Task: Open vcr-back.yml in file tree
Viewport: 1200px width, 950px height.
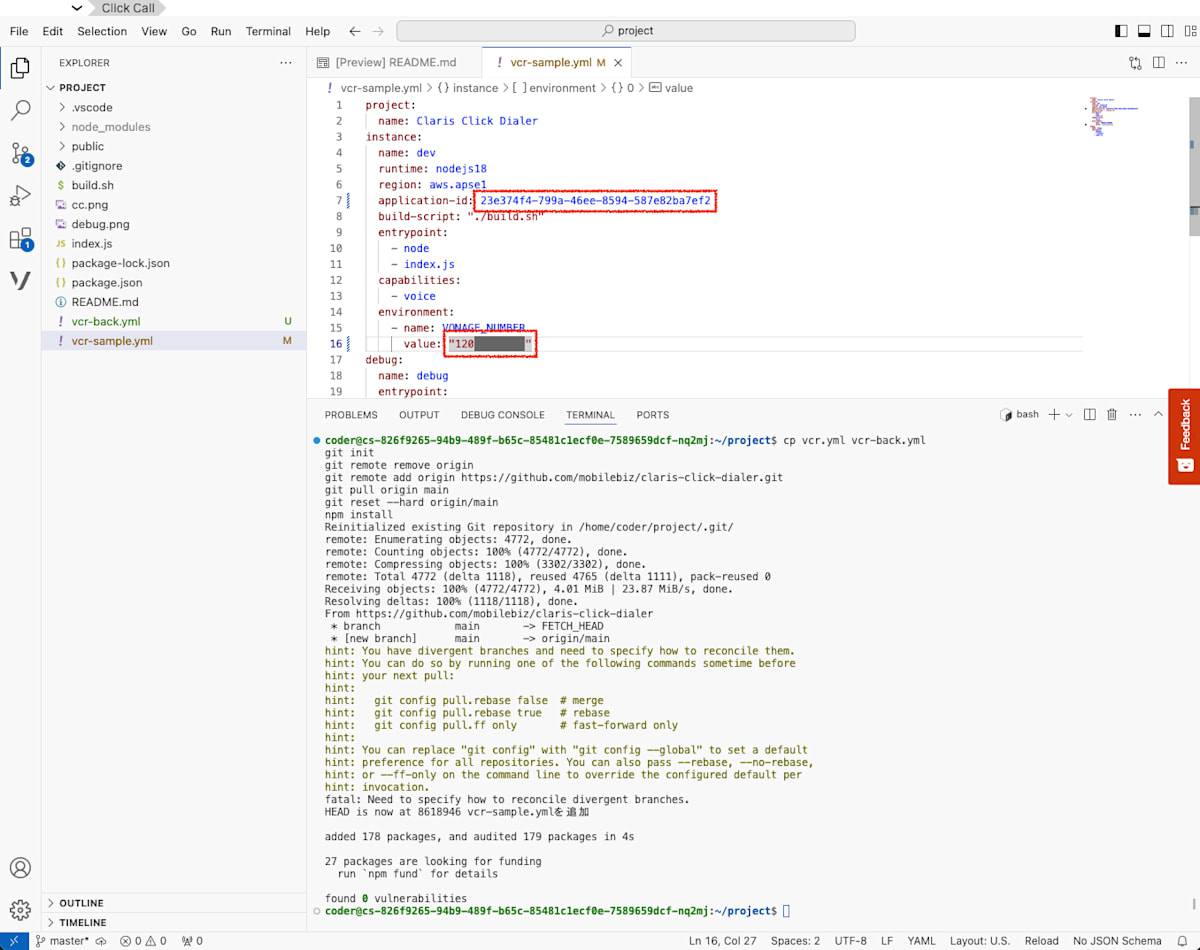Action: 174,322
